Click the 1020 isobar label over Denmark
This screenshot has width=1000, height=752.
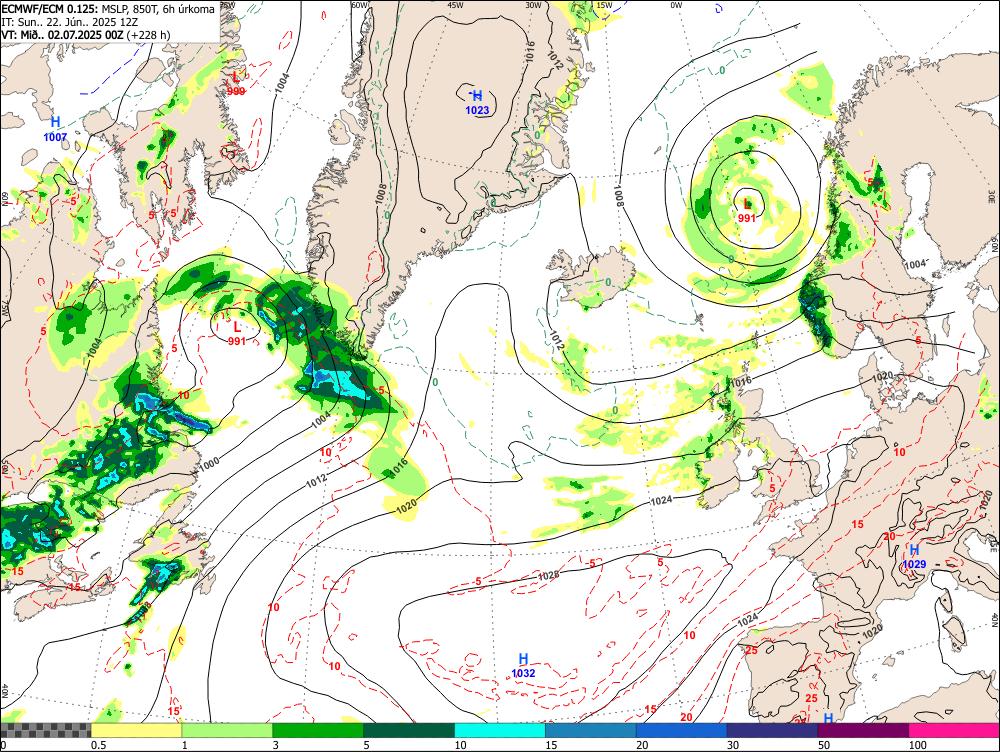point(882,376)
